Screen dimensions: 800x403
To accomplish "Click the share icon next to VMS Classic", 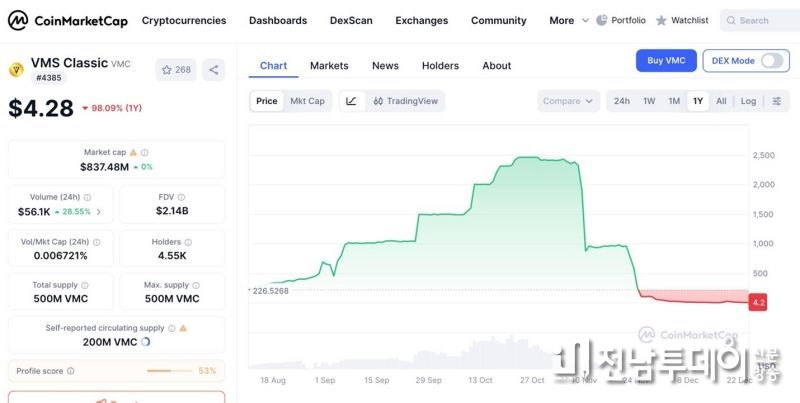I will pos(213,70).
